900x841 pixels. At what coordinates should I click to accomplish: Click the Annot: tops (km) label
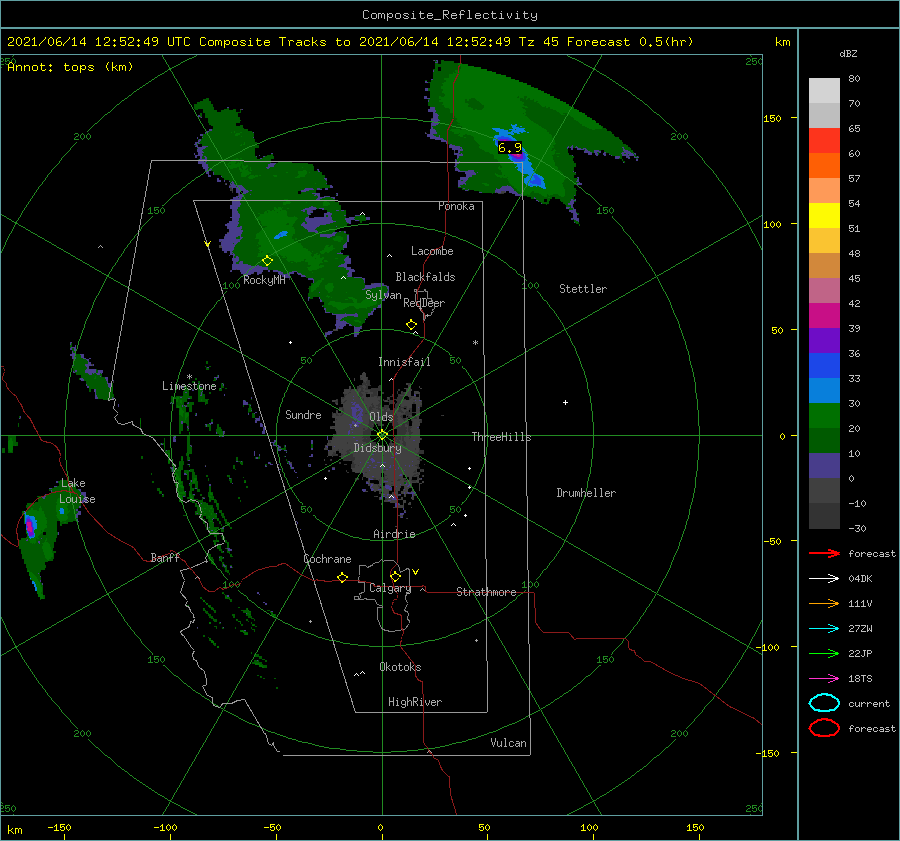tap(70, 67)
